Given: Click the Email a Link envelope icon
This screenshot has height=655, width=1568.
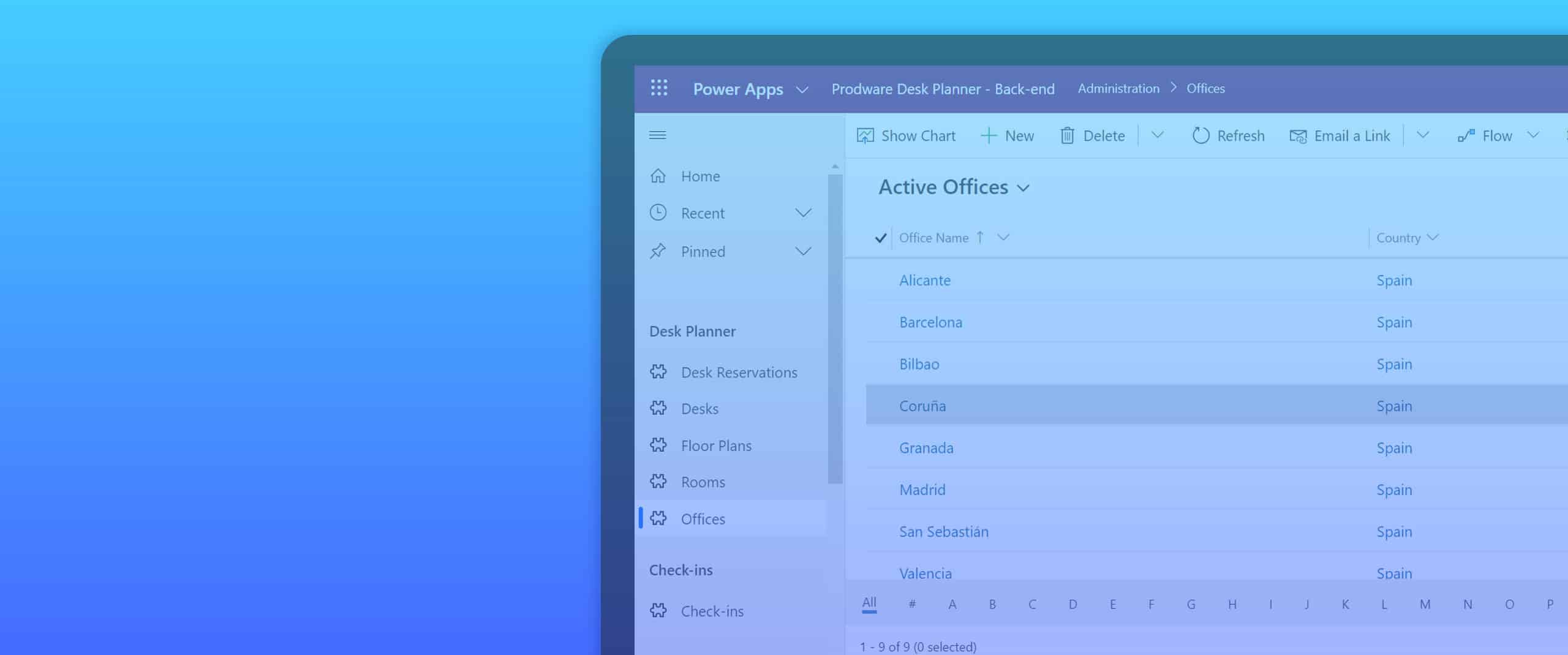Looking at the screenshot, I should pyautogui.click(x=1298, y=136).
